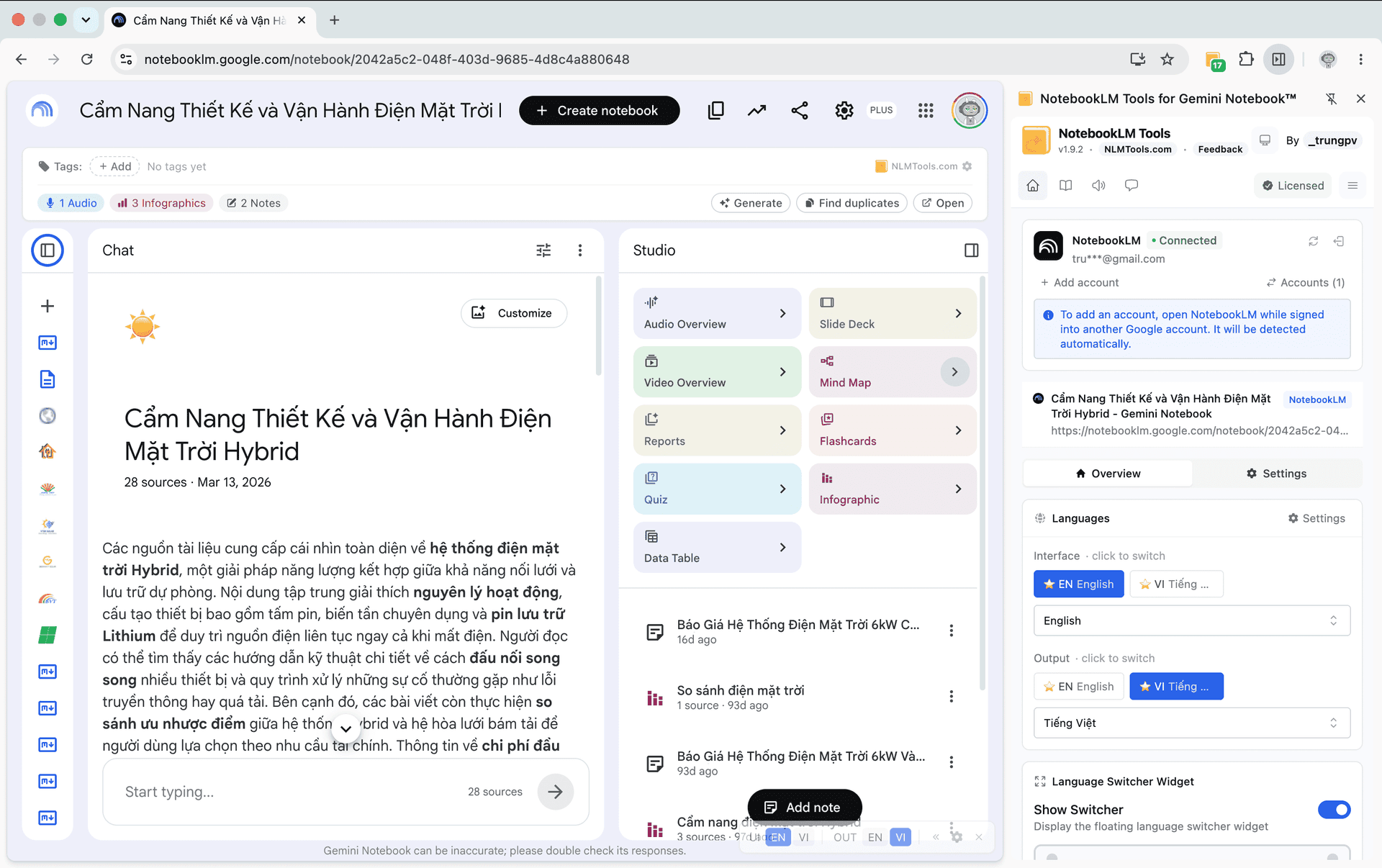Click the Generate button
The height and width of the screenshot is (868, 1382).
tap(751, 203)
